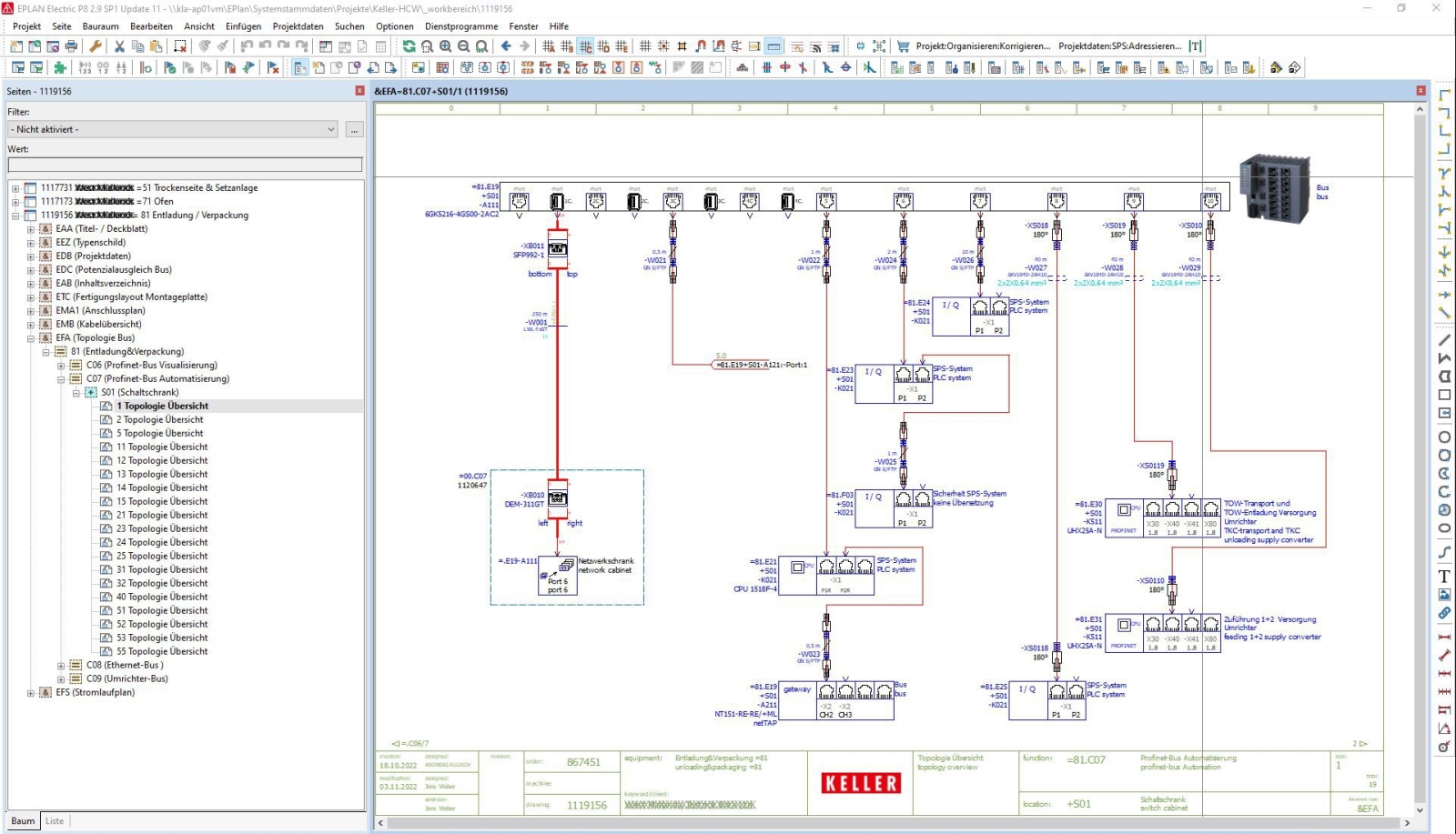Zoom in using the magnifier plus icon
This screenshot has width=1456, height=834.
(x=445, y=45)
